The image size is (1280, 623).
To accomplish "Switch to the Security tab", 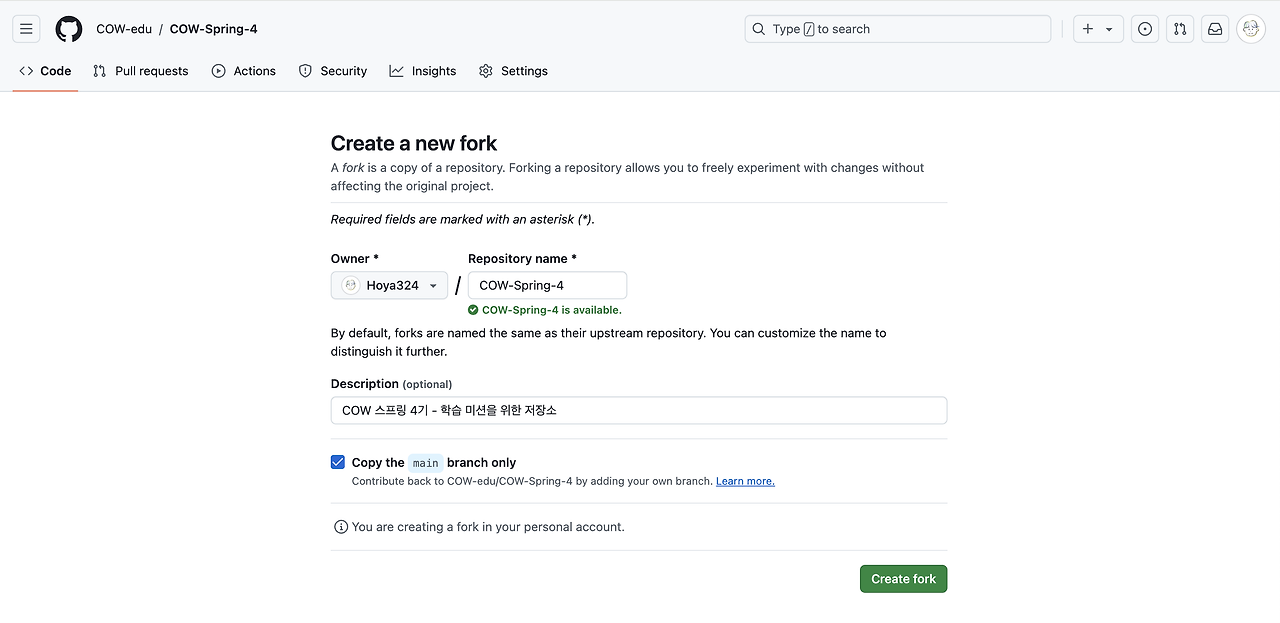I will click(333, 71).
